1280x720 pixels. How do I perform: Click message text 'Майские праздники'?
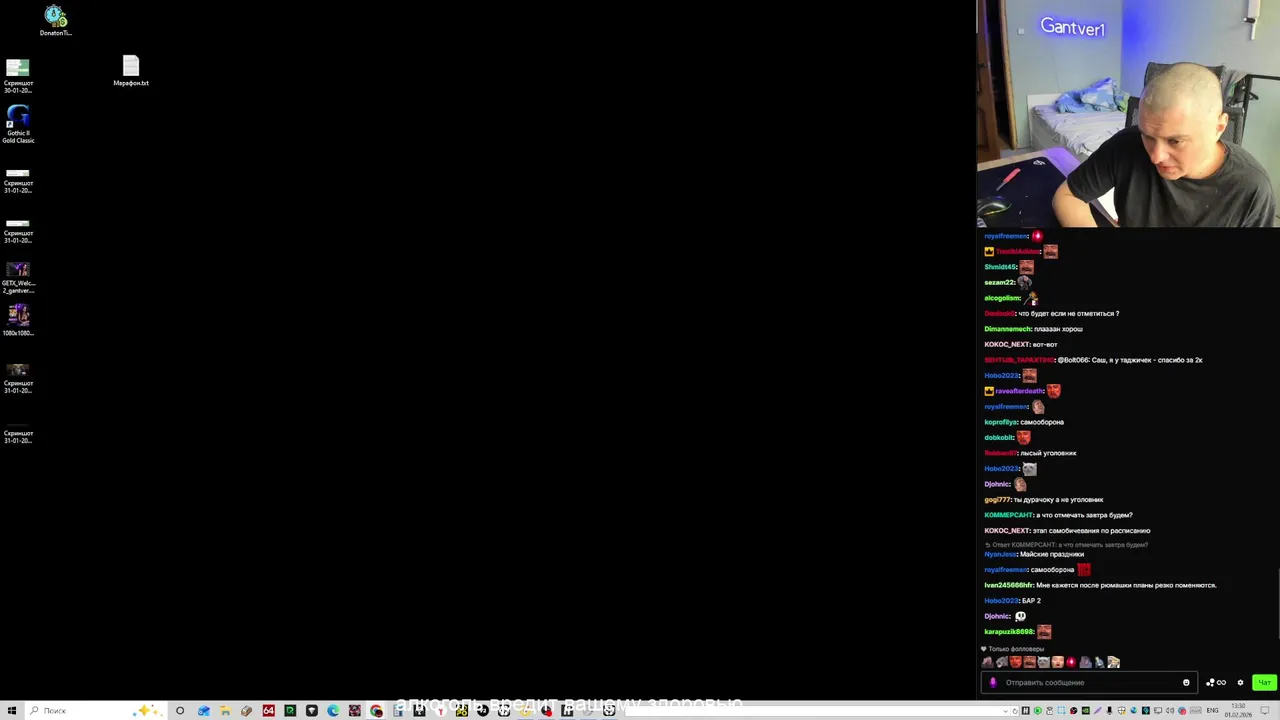pos(1052,554)
